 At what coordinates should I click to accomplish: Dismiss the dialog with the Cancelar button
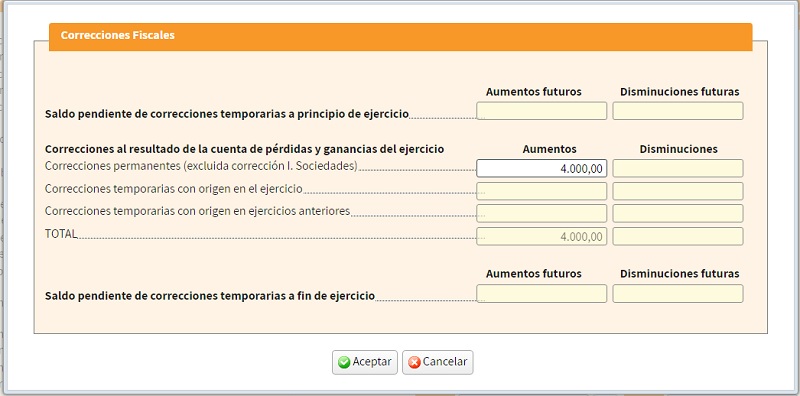437,362
